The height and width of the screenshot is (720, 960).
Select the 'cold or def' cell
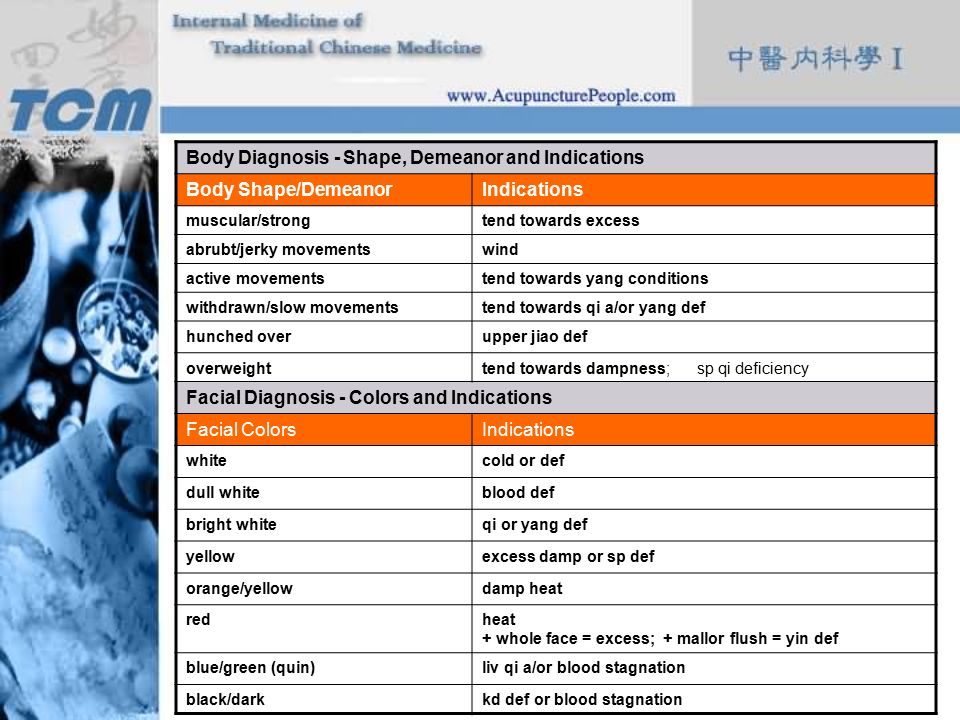pyautogui.click(x=703, y=461)
